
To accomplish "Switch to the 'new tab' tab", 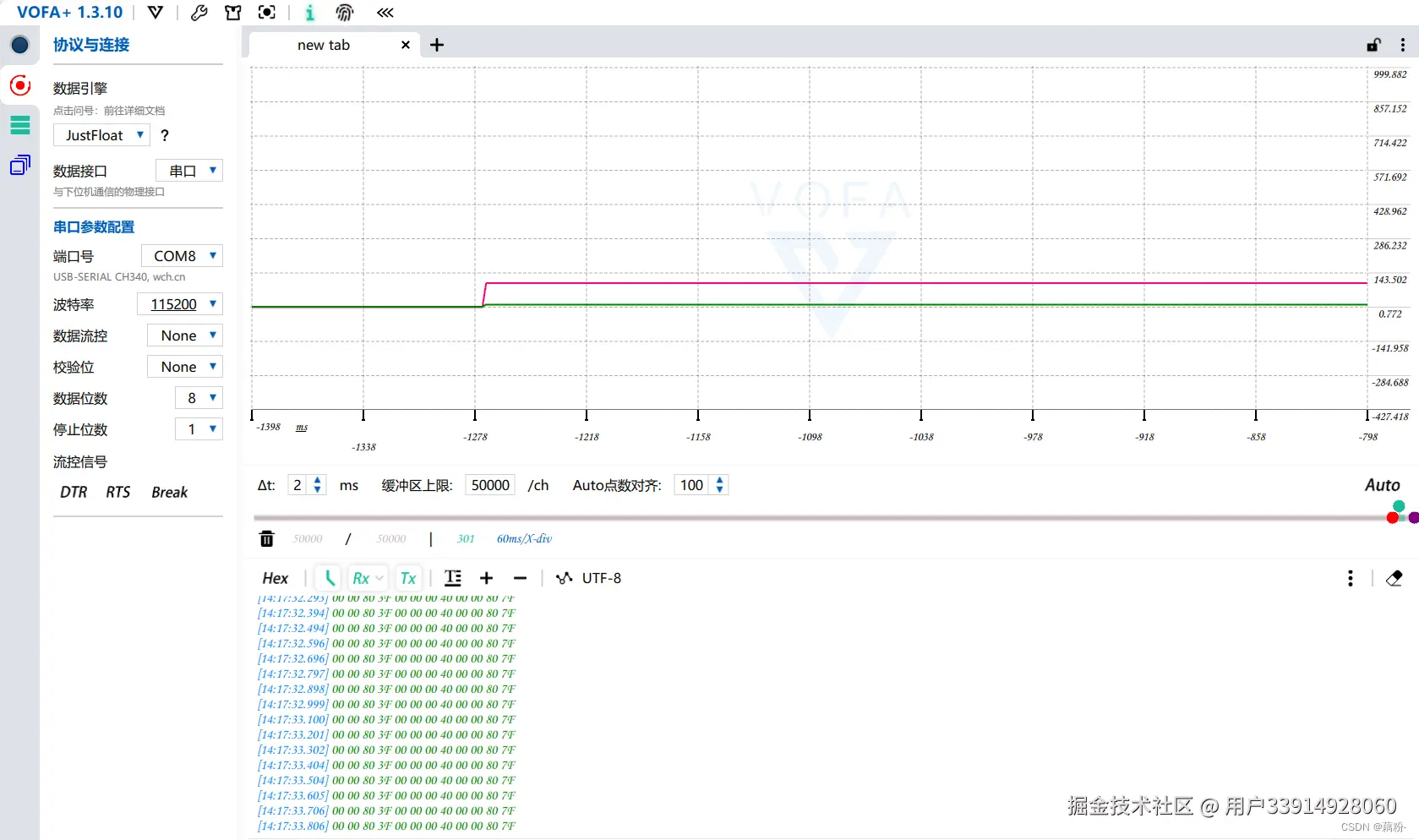I will coord(324,45).
